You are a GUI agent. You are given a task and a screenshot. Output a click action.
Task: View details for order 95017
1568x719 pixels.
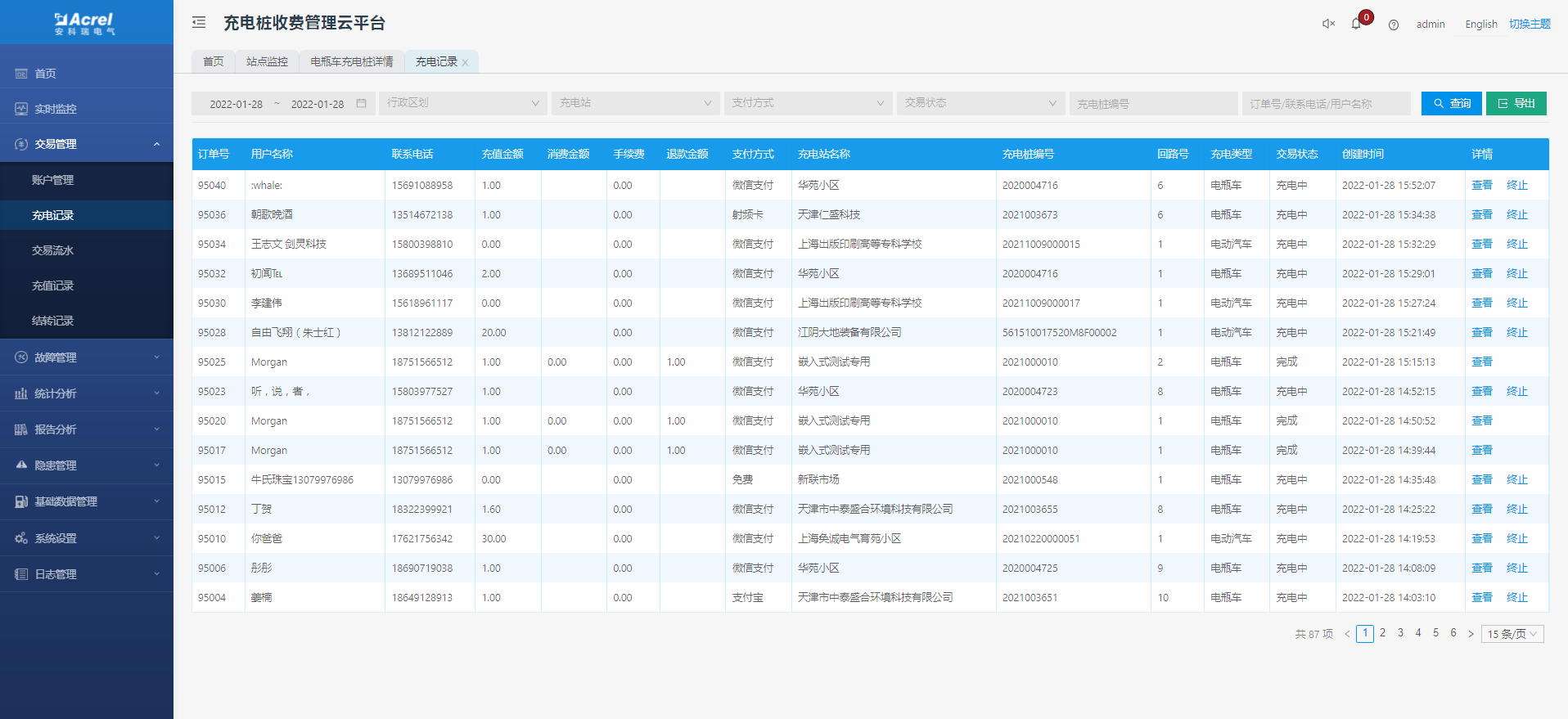(1482, 451)
